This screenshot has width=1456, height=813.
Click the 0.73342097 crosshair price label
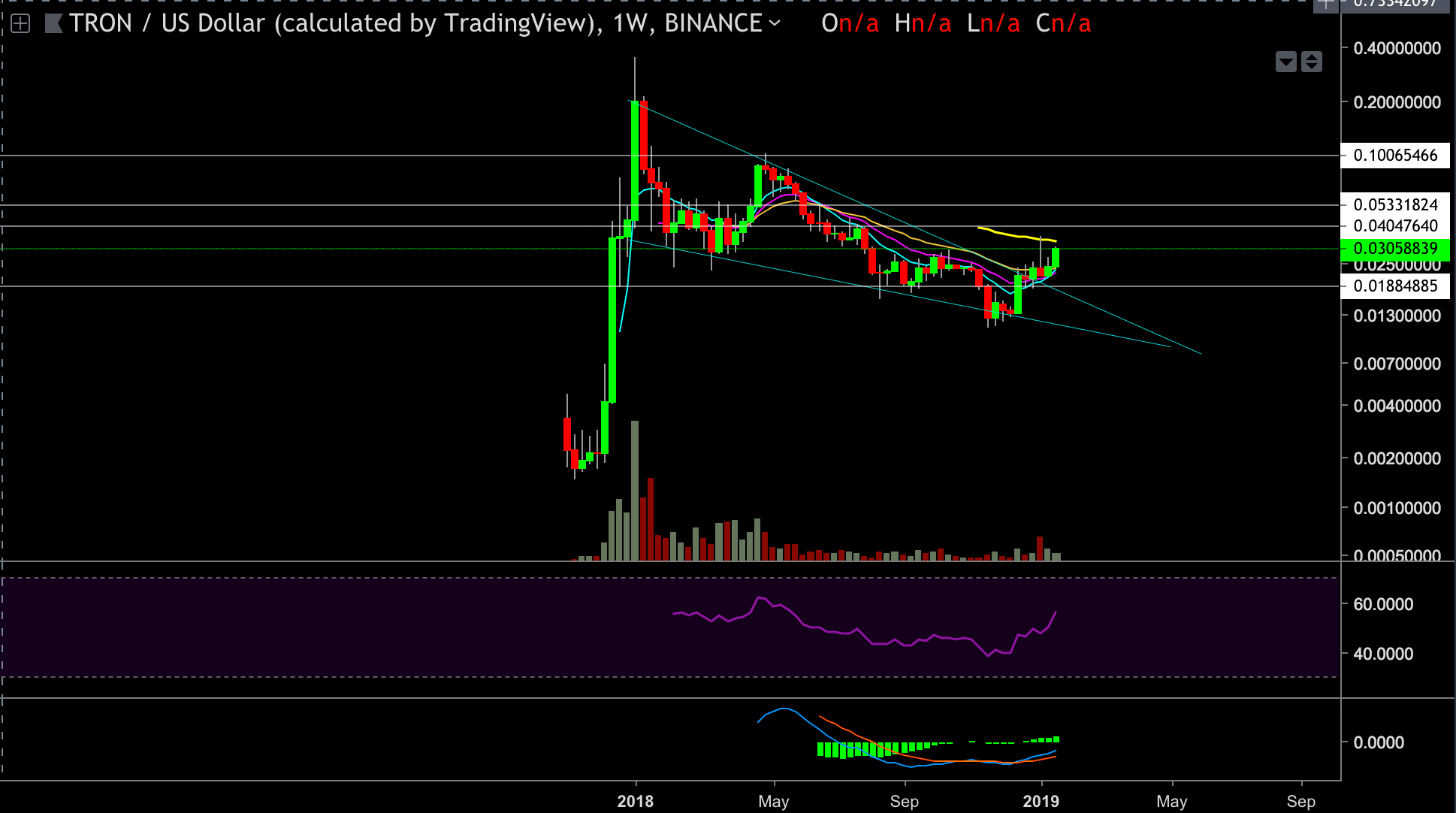pyautogui.click(x=1395, y=4)
